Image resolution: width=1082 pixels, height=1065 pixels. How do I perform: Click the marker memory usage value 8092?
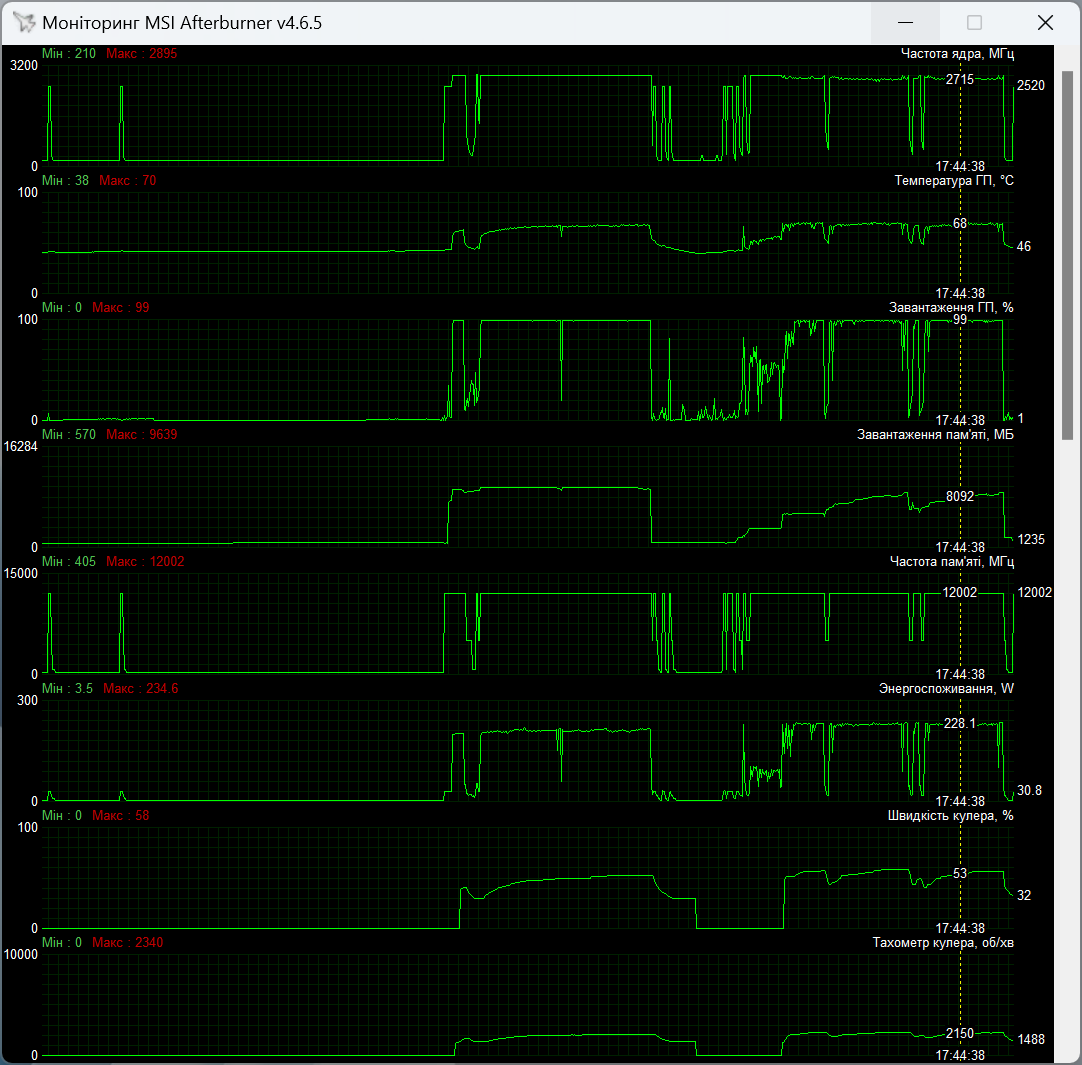[x=960, y=496]
